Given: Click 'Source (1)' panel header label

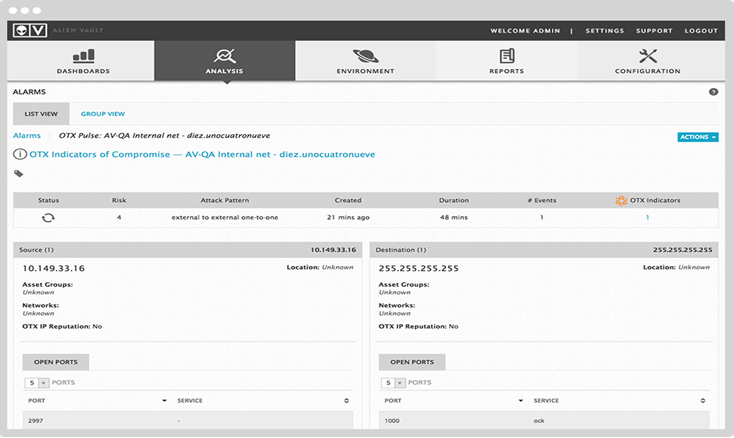Looking at the screenshot, I should coord(37,250).
